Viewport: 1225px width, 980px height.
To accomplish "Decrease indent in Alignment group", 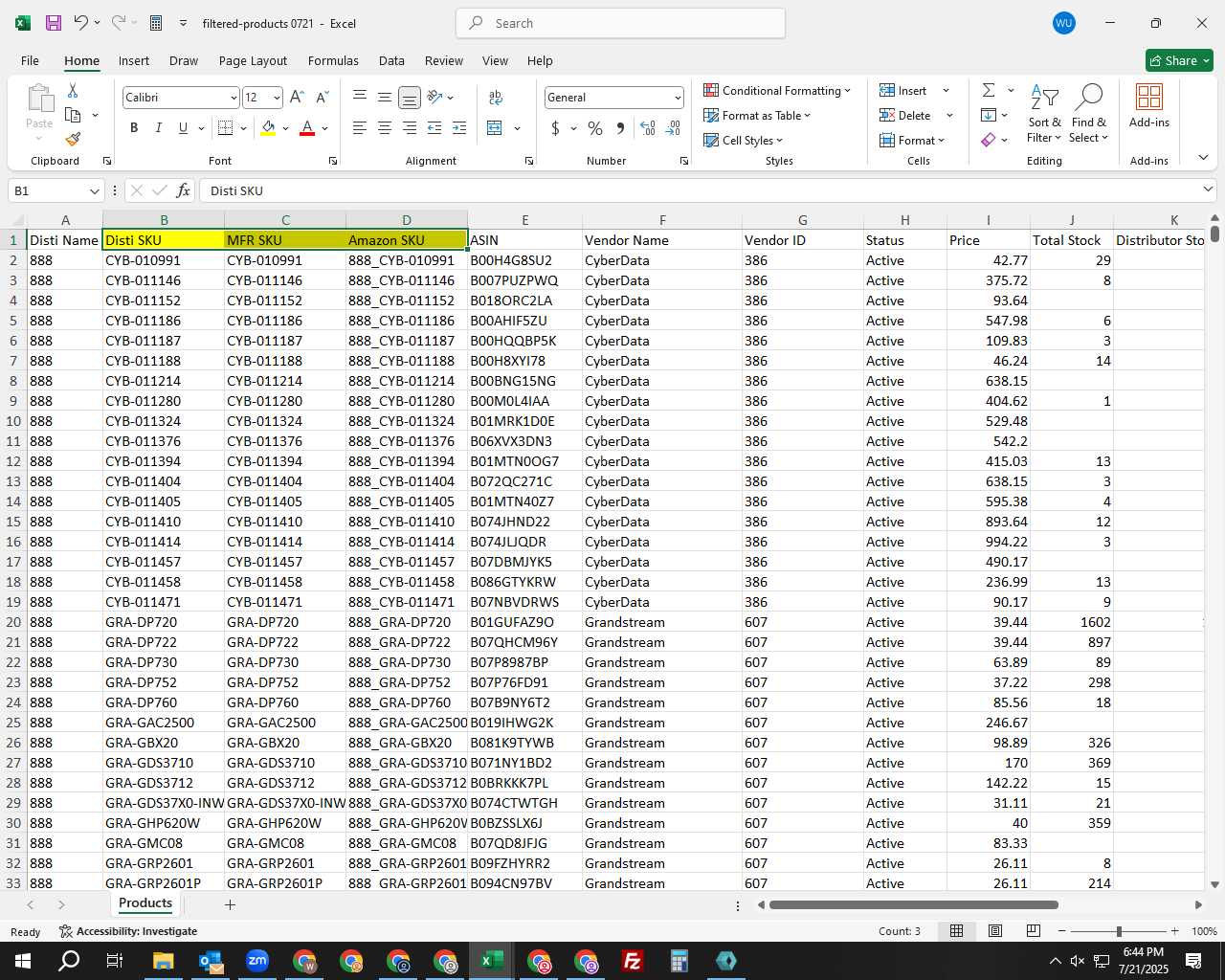I will click(x=434, y=128).
